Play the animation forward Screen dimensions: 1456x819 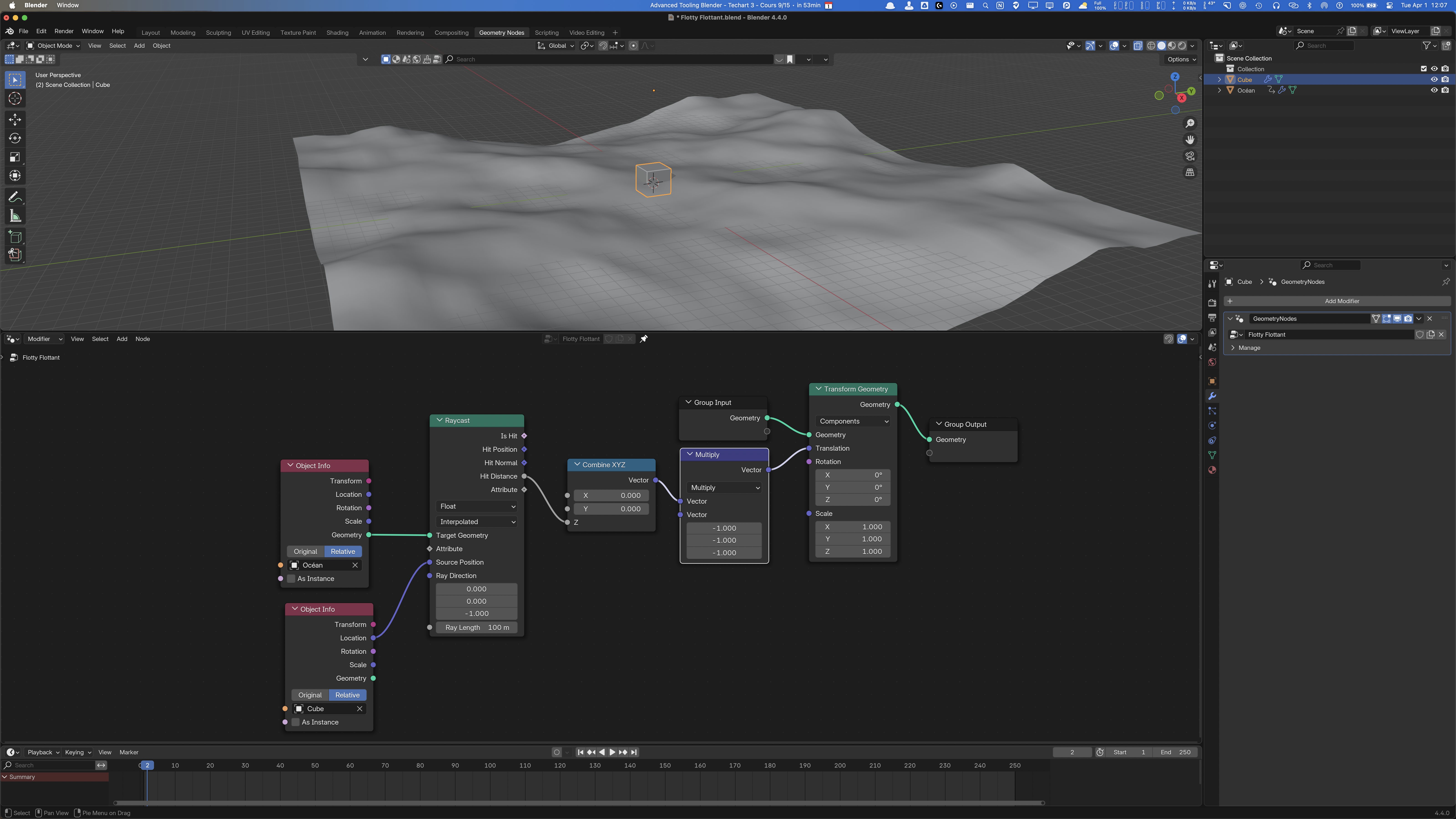click(612, 752)
